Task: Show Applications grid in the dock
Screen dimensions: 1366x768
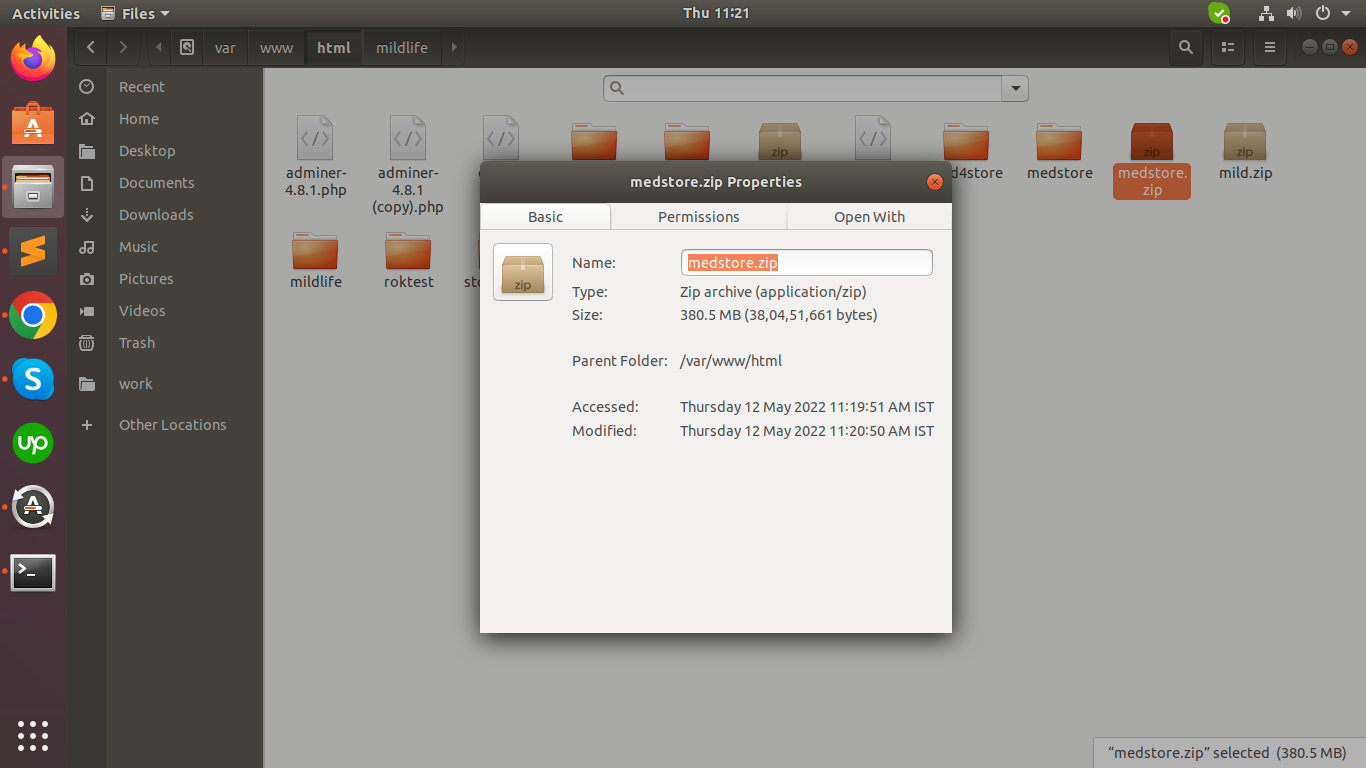Action: pos(33,735)
